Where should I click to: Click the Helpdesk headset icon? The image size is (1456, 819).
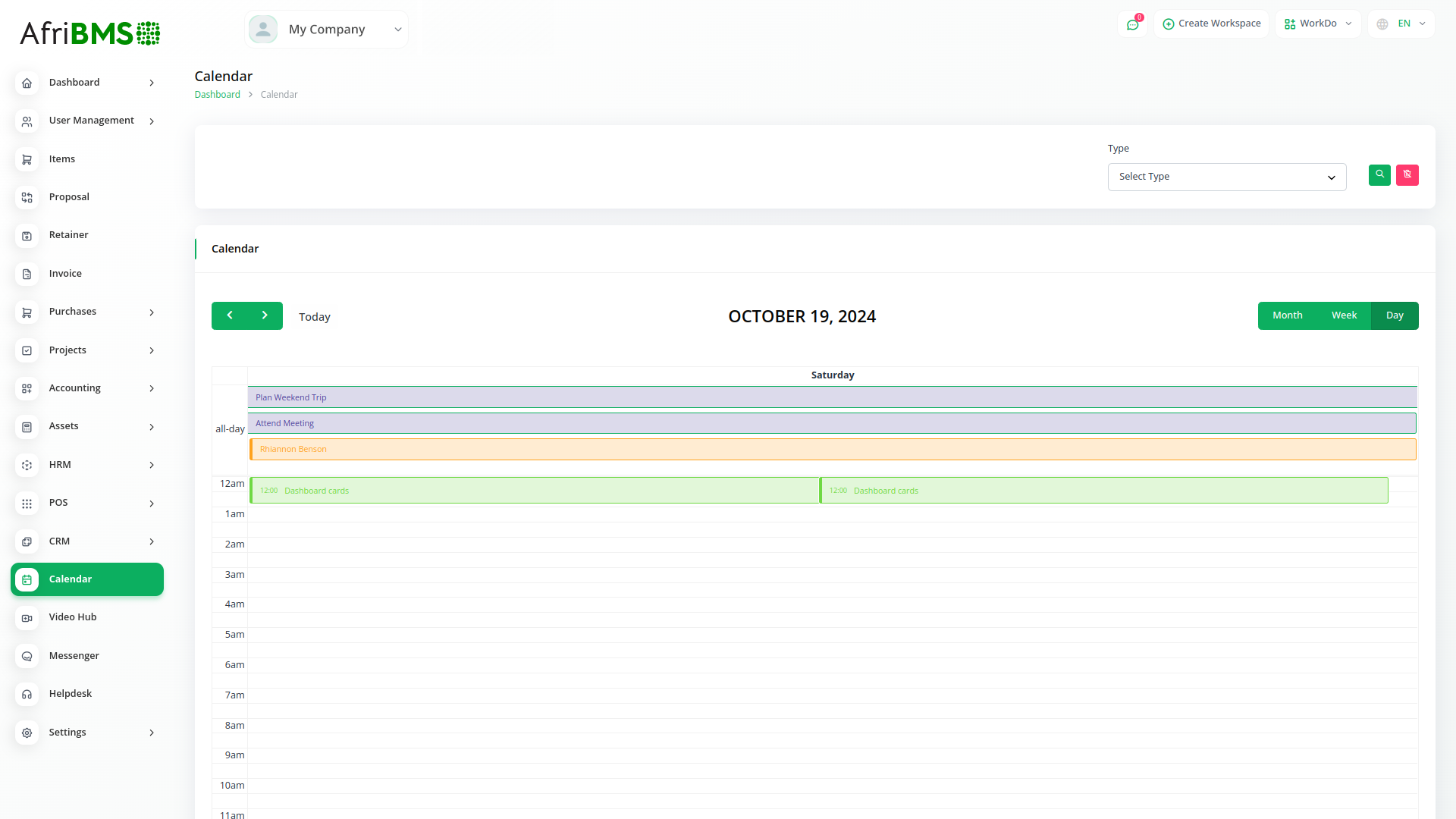pyautogui.click(x=27, y=695)
